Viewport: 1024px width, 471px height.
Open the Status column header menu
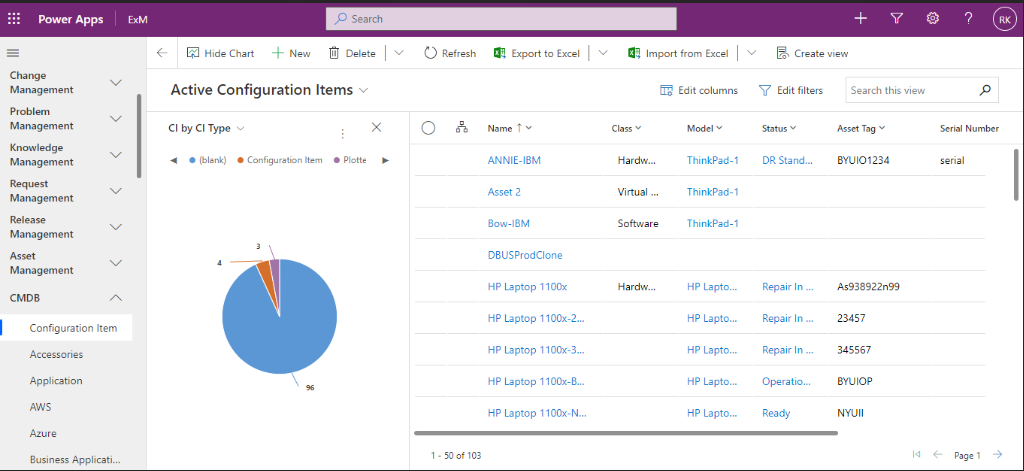pos(779,129)
